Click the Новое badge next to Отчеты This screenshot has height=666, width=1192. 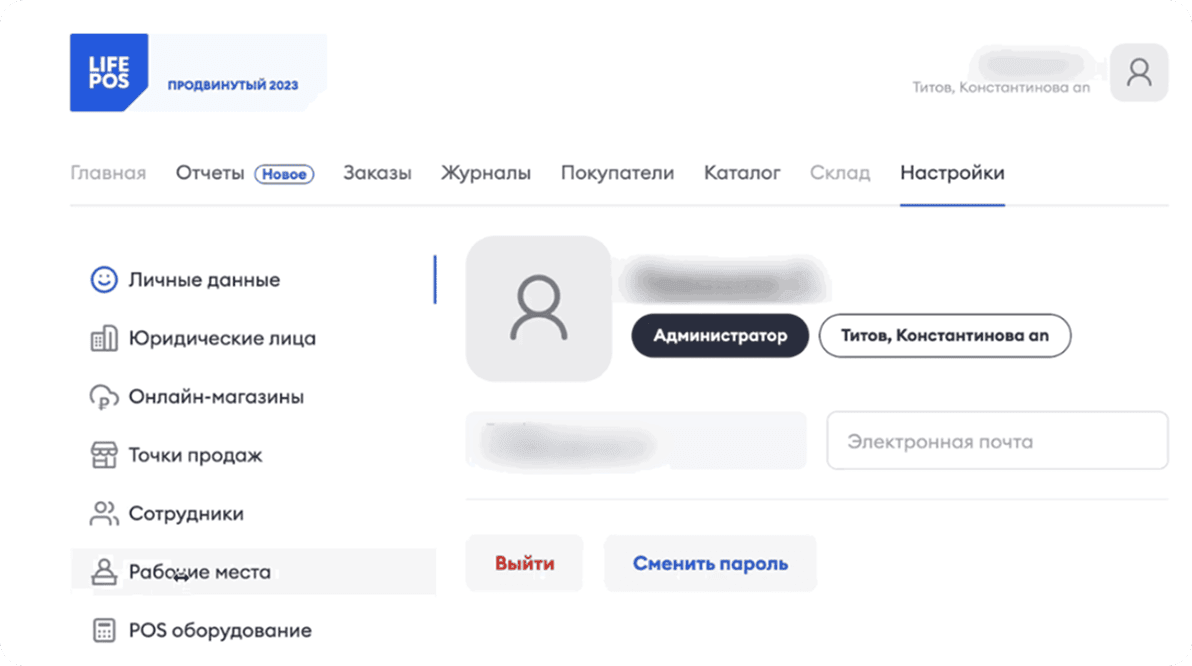(284, 174)
